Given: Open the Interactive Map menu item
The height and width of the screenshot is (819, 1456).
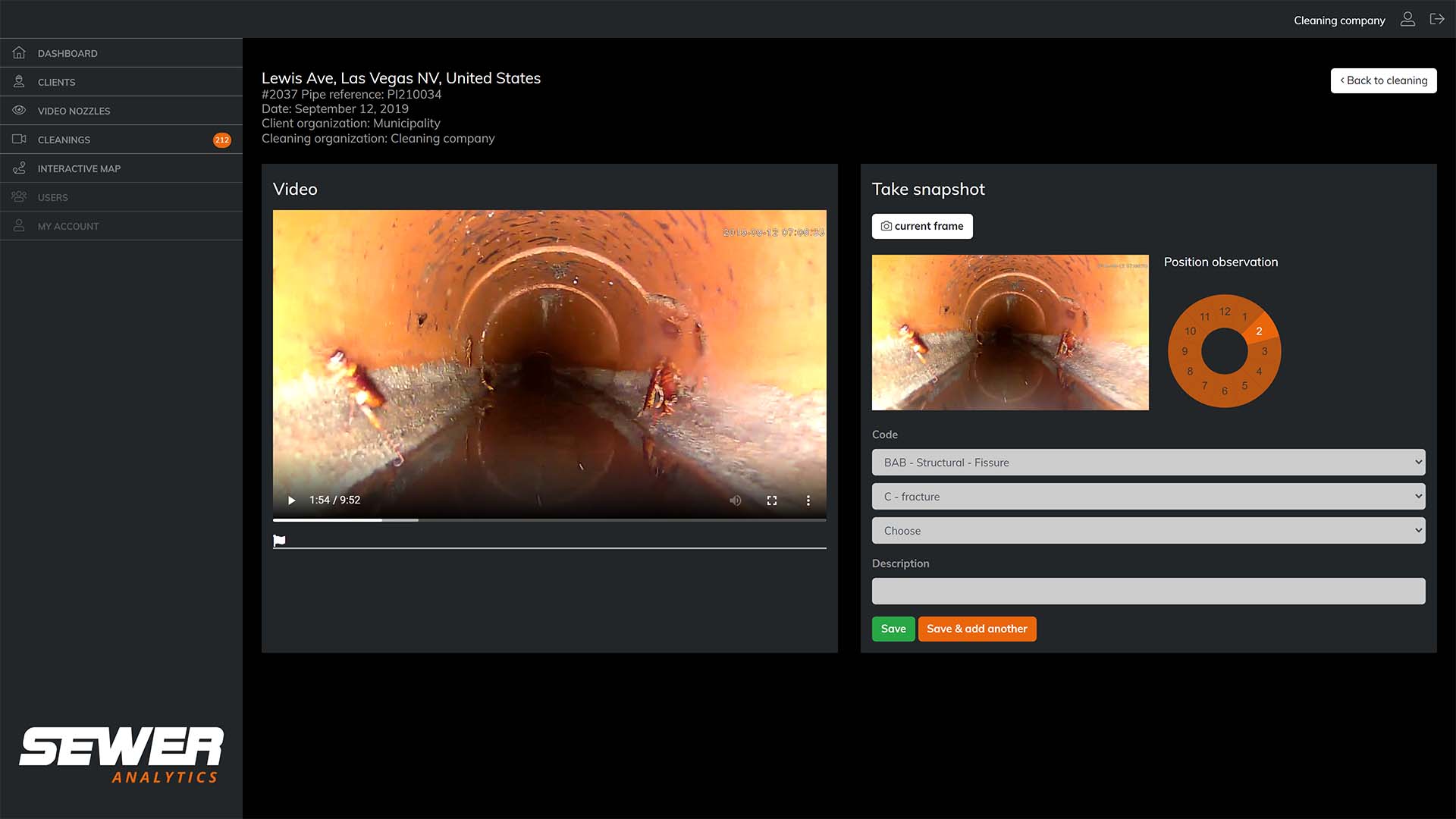Looking at the screenshot, I should click(79, 168).
